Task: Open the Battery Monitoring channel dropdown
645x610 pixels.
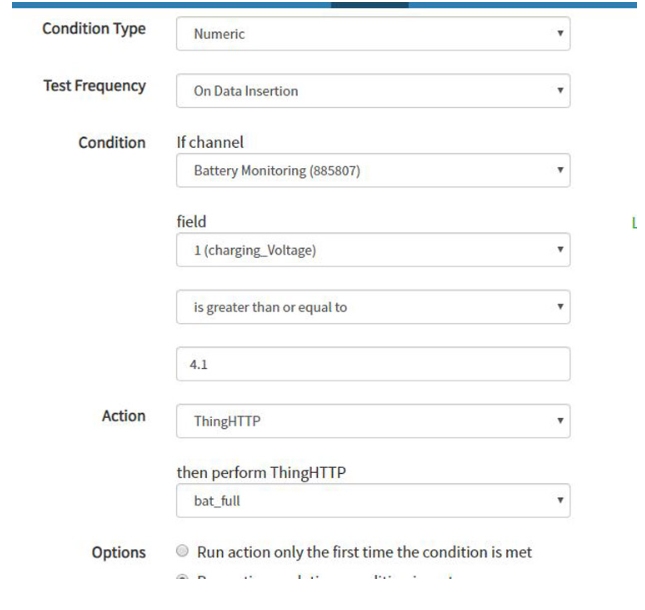Action: [x=372, y=170]
